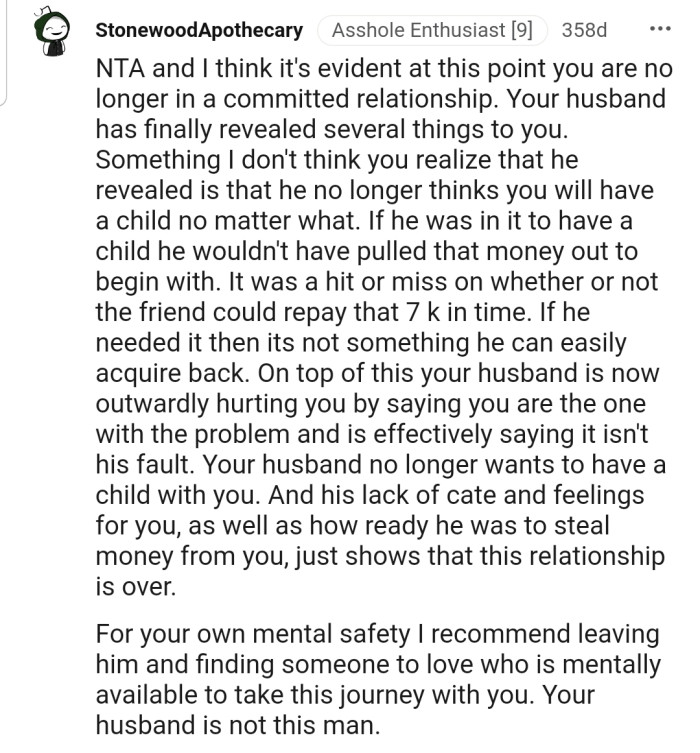The image size is (700, 753).
Task: Click the sentence 'Your husband is not this man.'
Action: coord(238,723)
